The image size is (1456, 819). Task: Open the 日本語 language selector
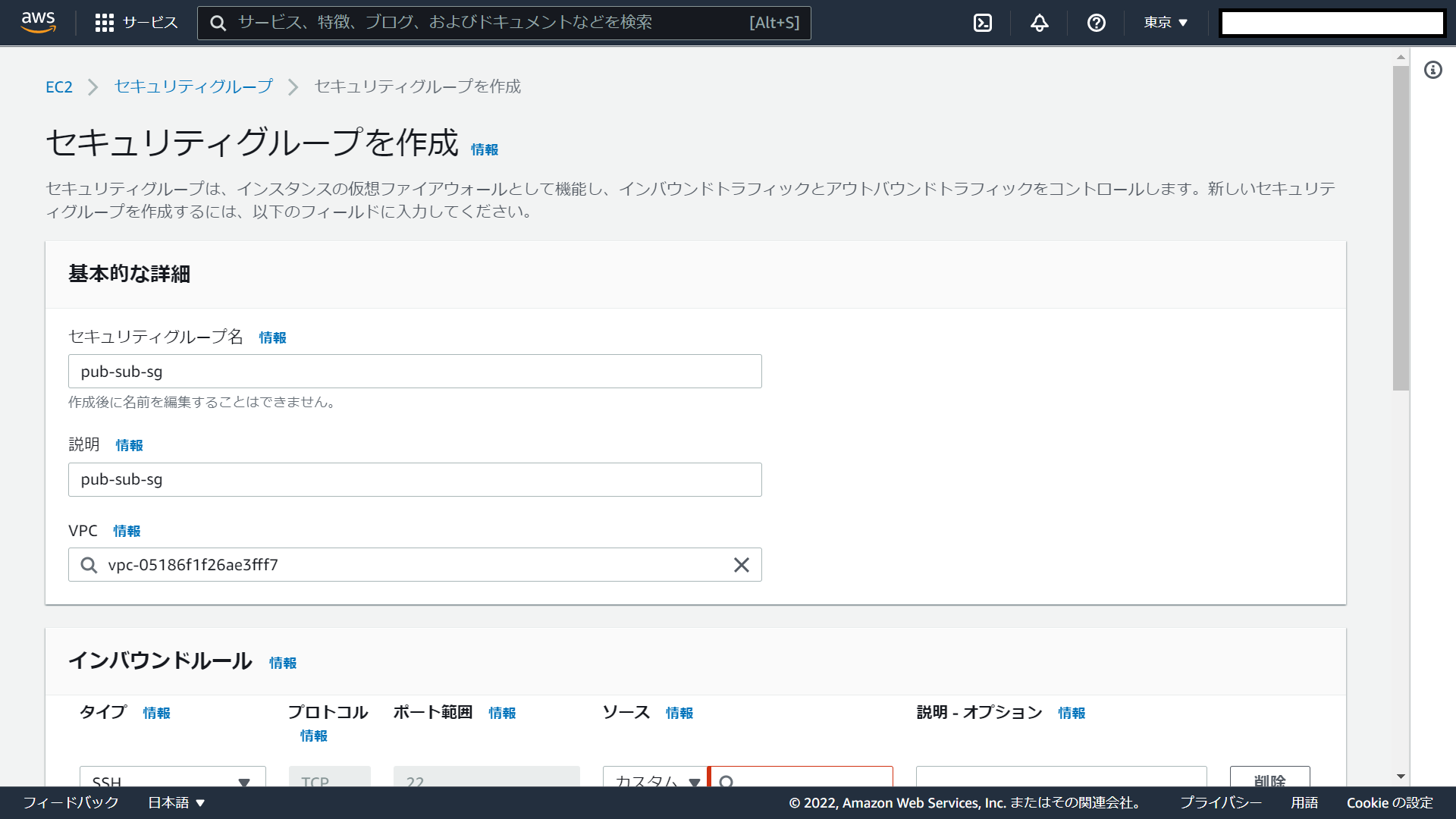(x=176, y=802)
